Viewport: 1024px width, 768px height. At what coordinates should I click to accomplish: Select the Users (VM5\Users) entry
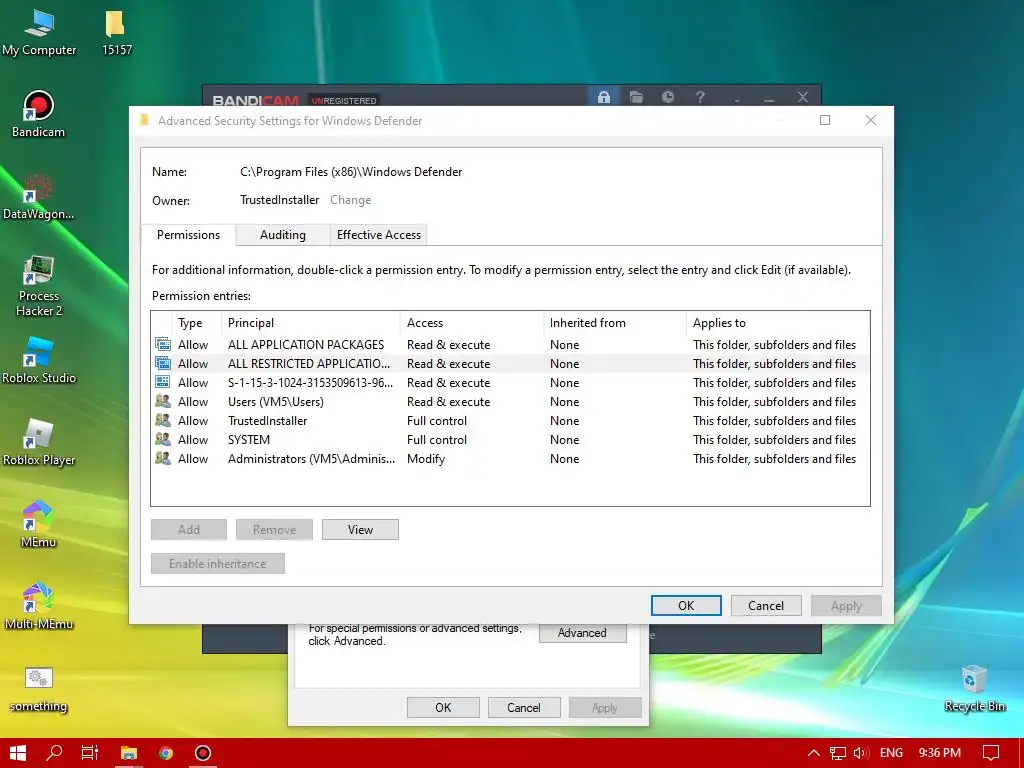pyautogui.click(x=511, y=401)
